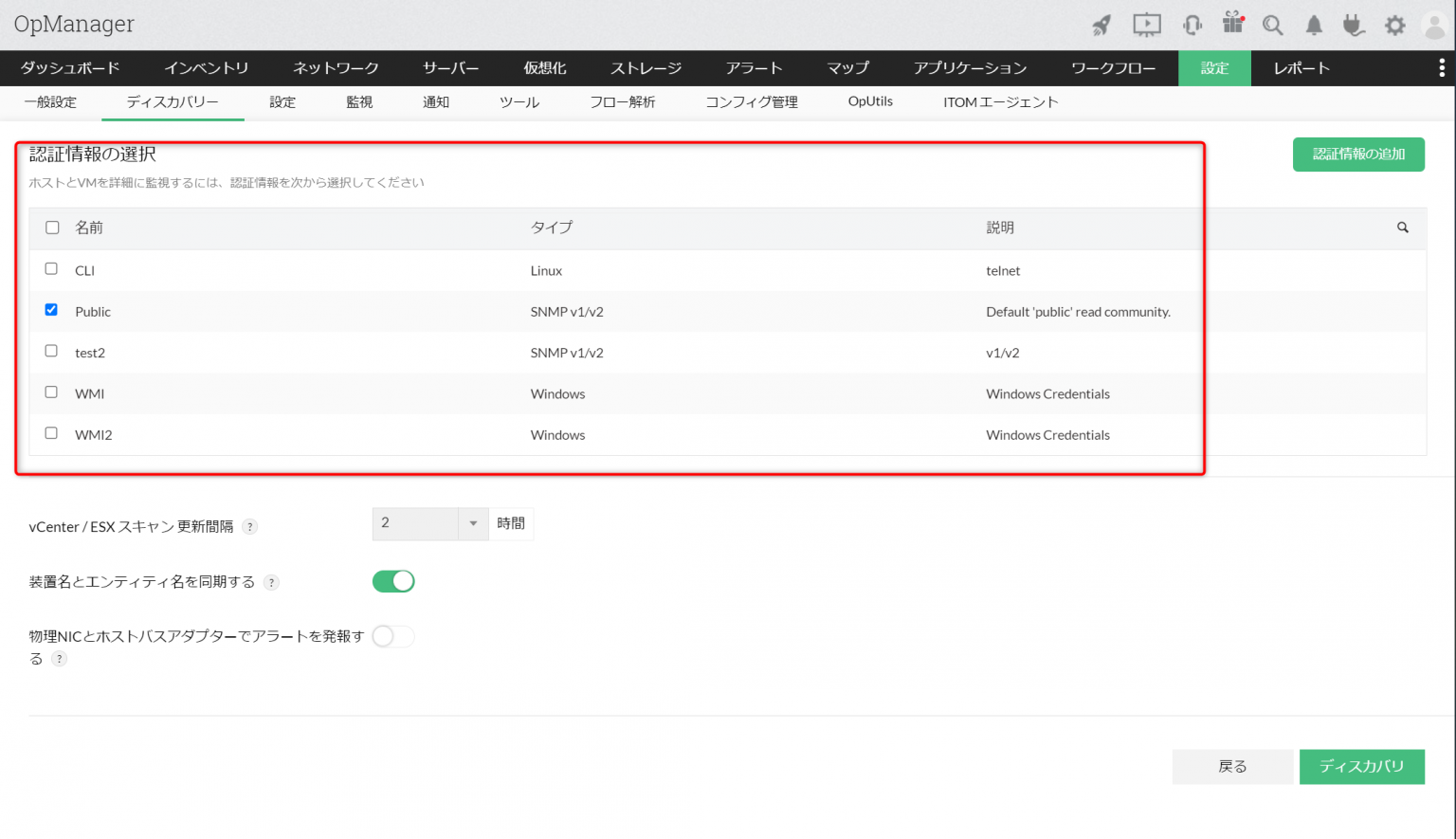Viewport: 1456px width, 839px height.
Task: Open the credentials table search icon
Action: [x=1402, y=228]
